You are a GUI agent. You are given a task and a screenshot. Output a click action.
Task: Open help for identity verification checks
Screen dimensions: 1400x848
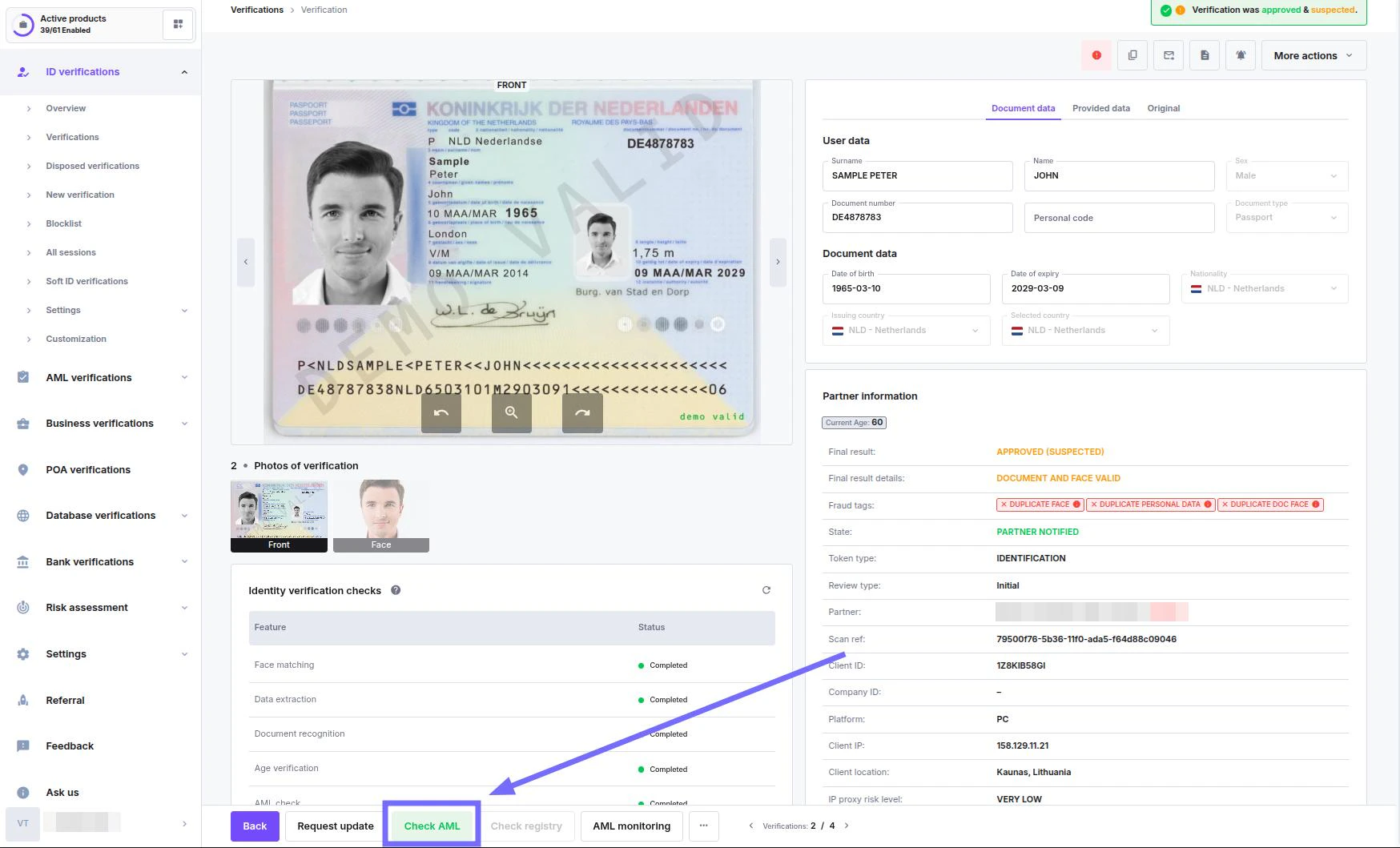pyautogui.click(x=396, y=590)
